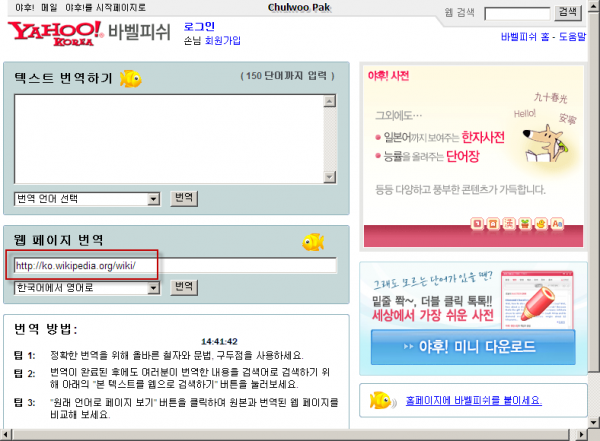Click the 웹 페이지 번역 heading

tap(59, 240)
